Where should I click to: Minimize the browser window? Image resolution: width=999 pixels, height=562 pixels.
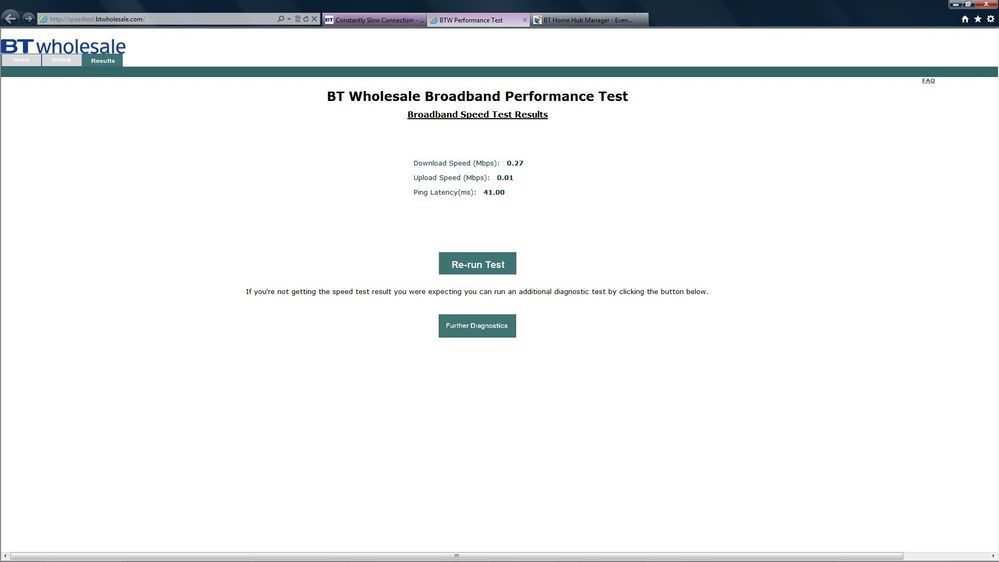pos(955,4)
